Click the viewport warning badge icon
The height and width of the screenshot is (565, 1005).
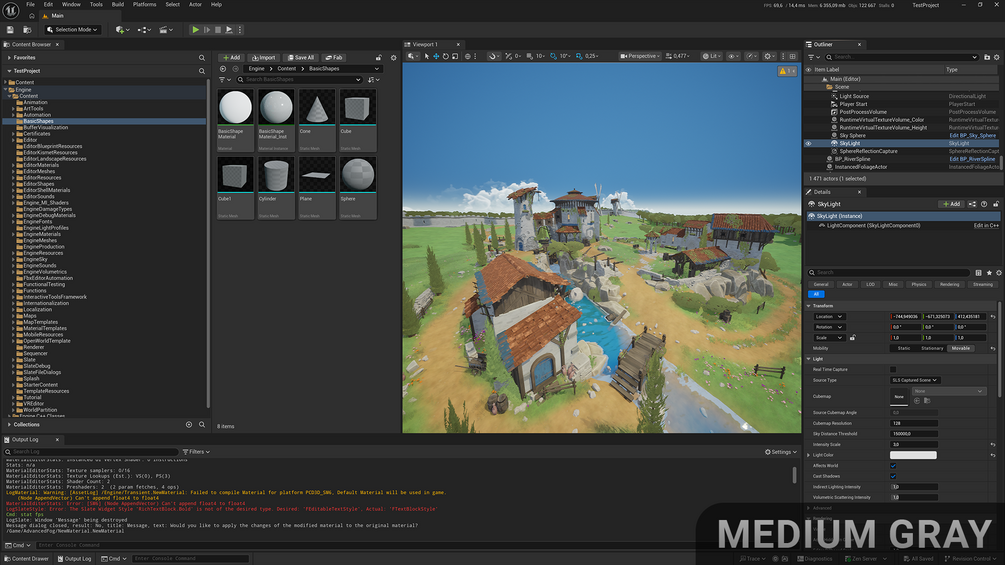[x=787, y=71]
